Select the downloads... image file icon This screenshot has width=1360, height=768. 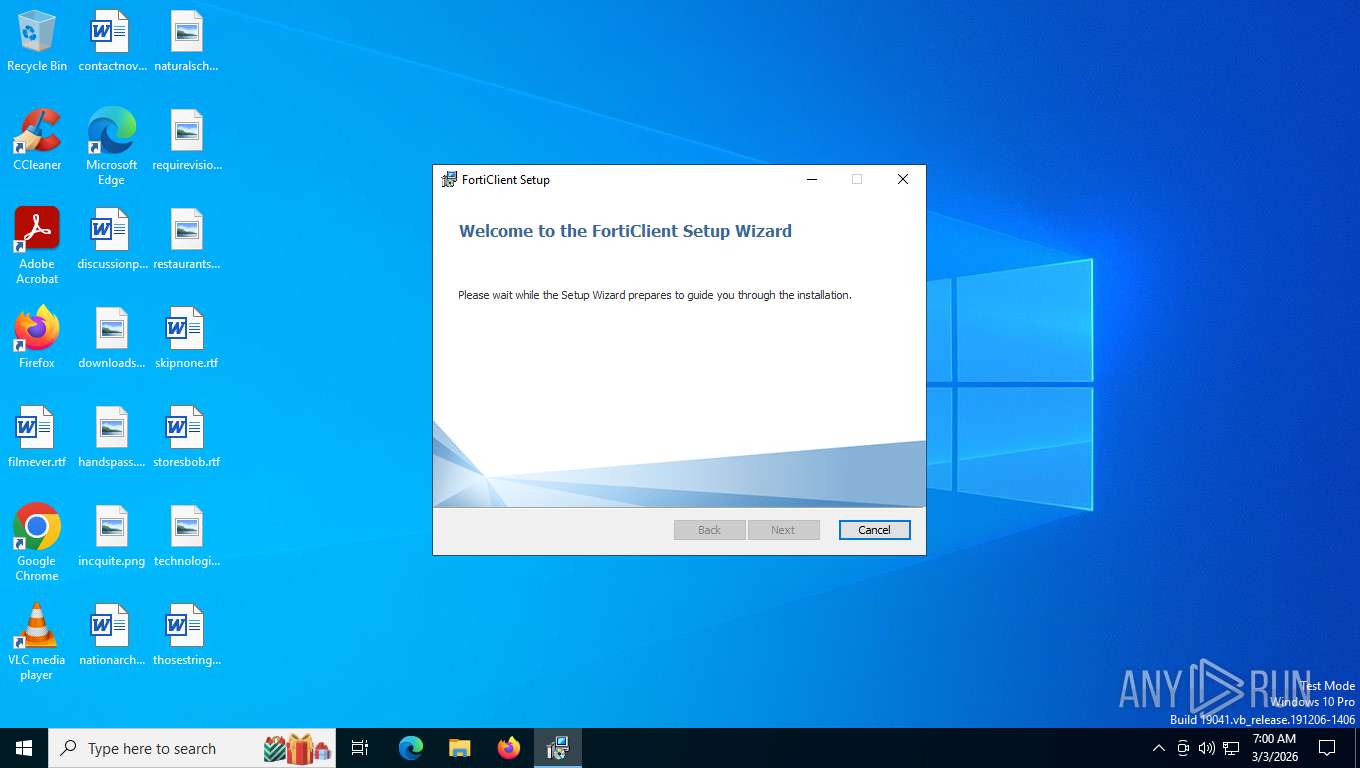tap(112, 339)
